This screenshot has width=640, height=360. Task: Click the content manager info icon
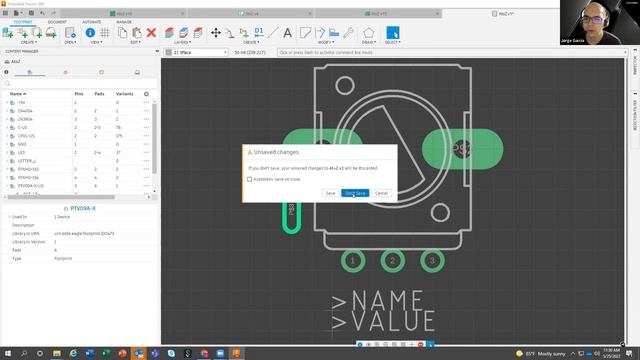(x=6, y=72)
